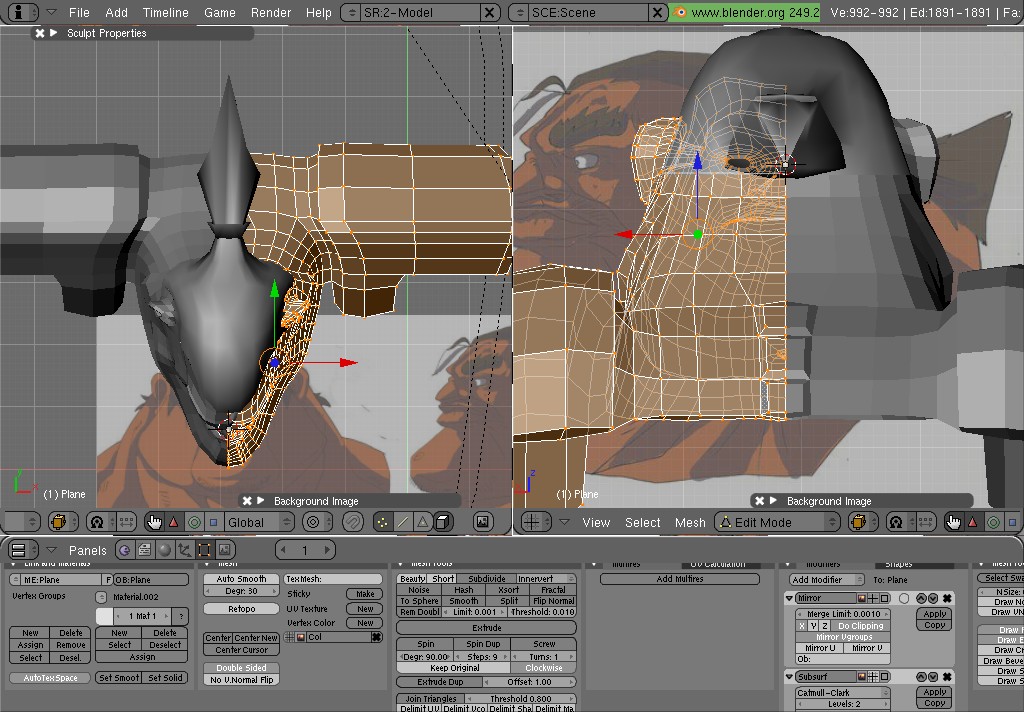Toggle Mirror modifier cage circle
The image size is (1024, 712).
pos(904,598)
